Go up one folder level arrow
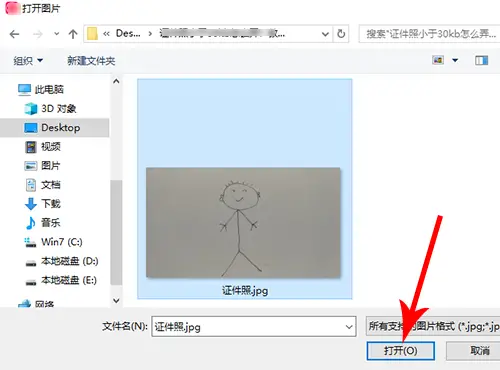 coord(73,34)
